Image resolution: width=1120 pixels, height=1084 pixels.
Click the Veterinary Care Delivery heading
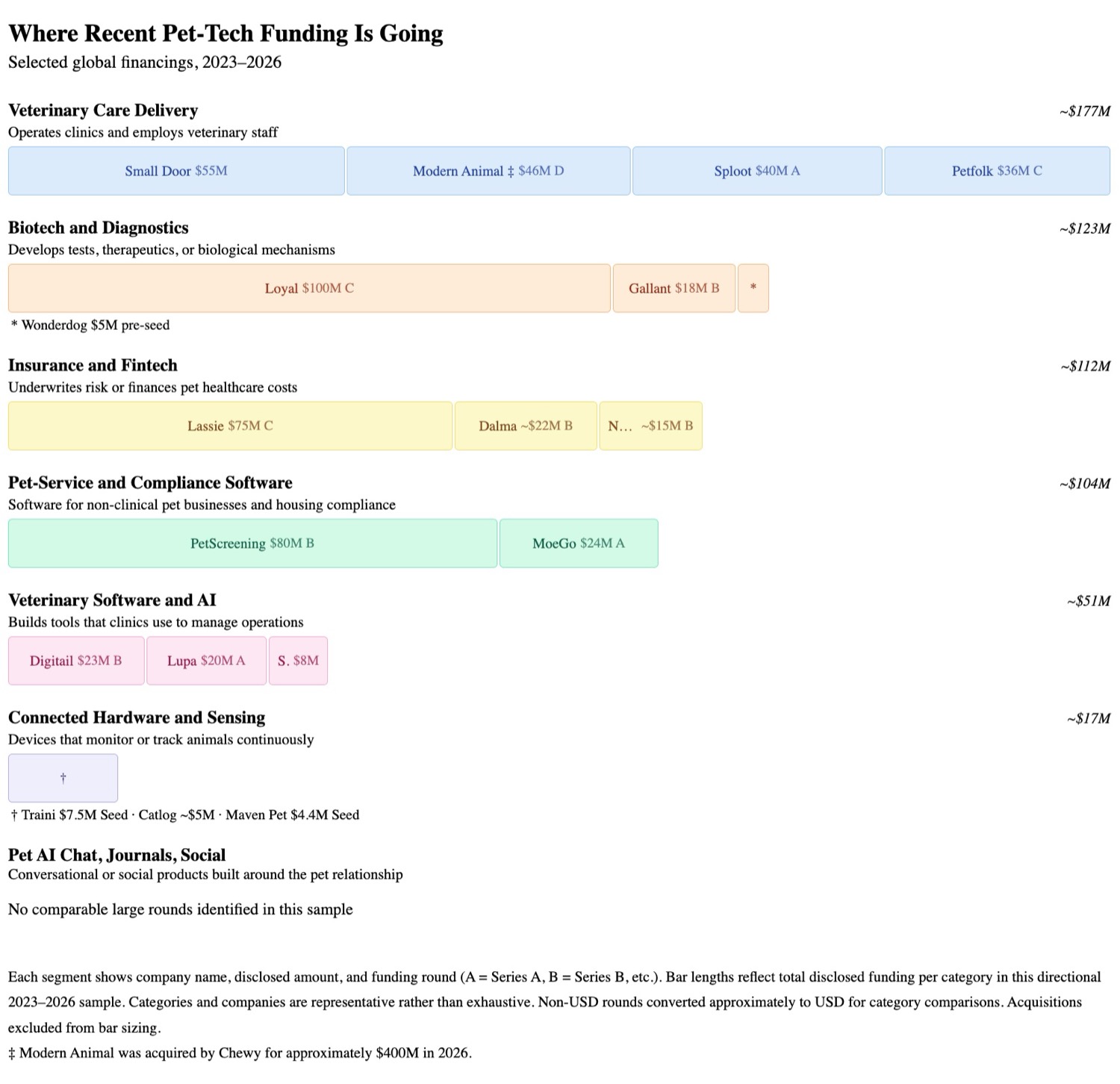click(x=103, y=110)
